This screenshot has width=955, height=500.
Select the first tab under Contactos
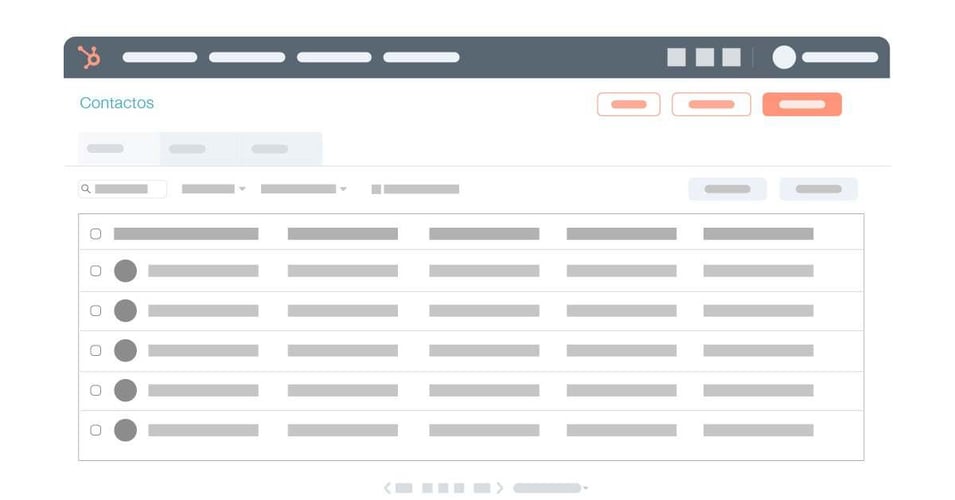[118, 149]
